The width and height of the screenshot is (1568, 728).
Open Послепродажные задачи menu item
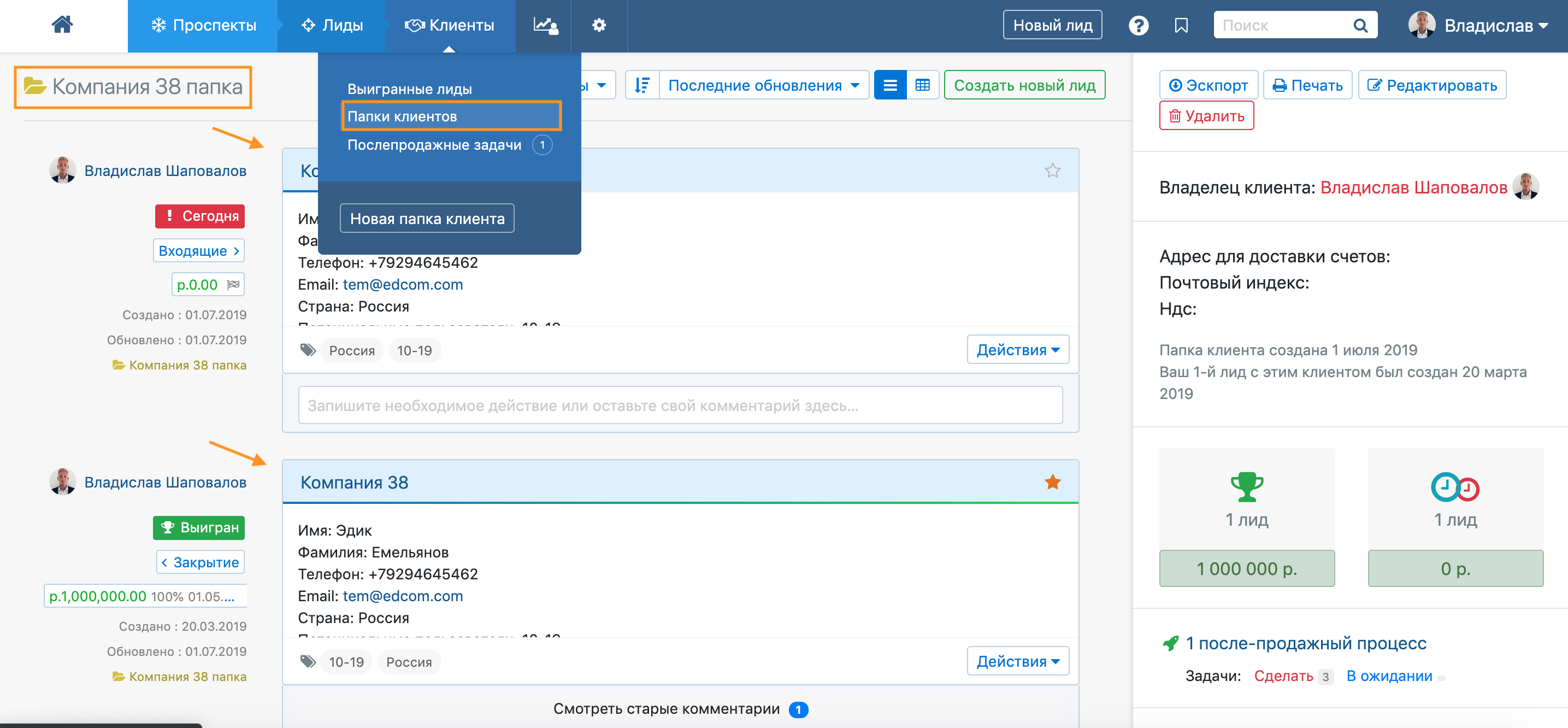pos(434,145)
